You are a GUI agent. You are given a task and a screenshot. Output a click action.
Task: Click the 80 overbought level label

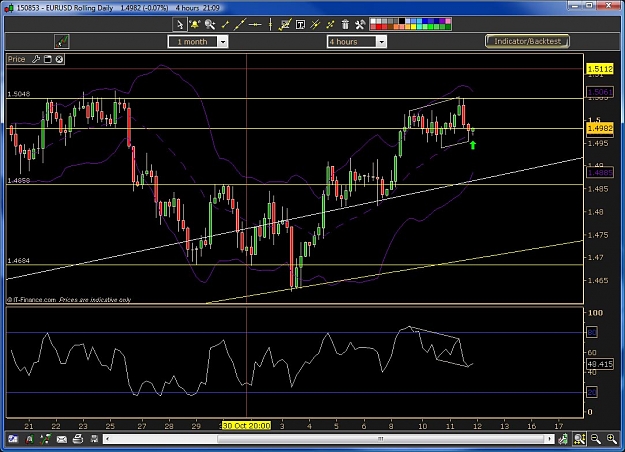[592, 332]
